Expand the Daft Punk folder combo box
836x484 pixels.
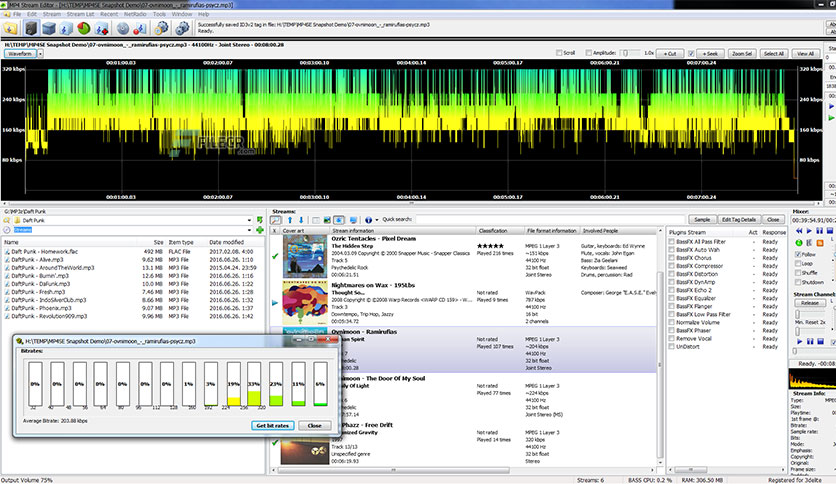tap(249, 220)
